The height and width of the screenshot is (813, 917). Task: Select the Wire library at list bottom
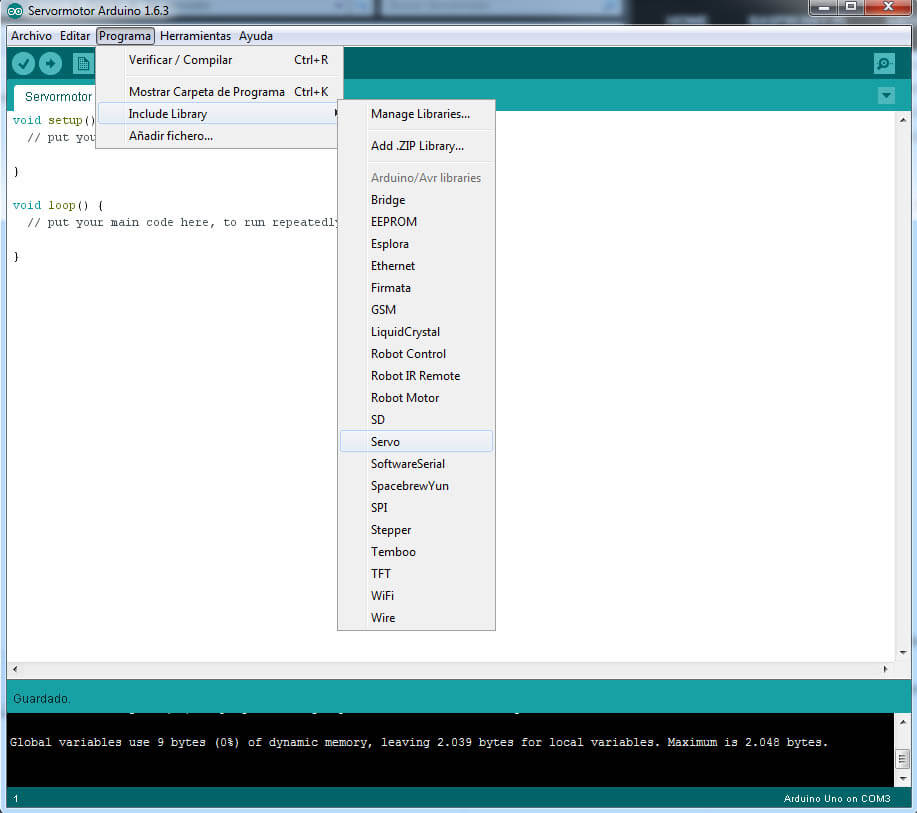(x=383, y=617)
